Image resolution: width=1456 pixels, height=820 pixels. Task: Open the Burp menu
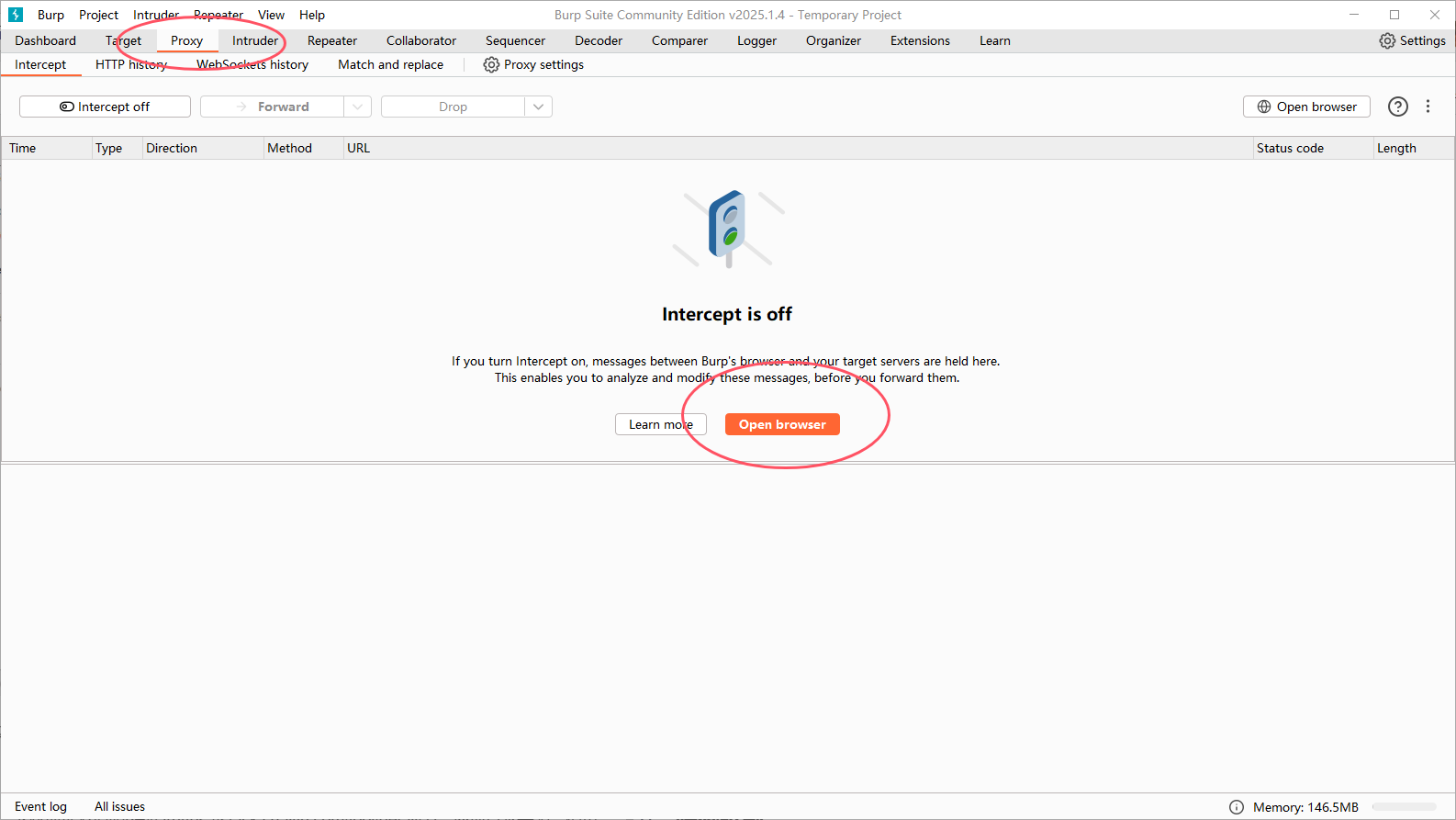pyautogui.click(x=50, y=15)
